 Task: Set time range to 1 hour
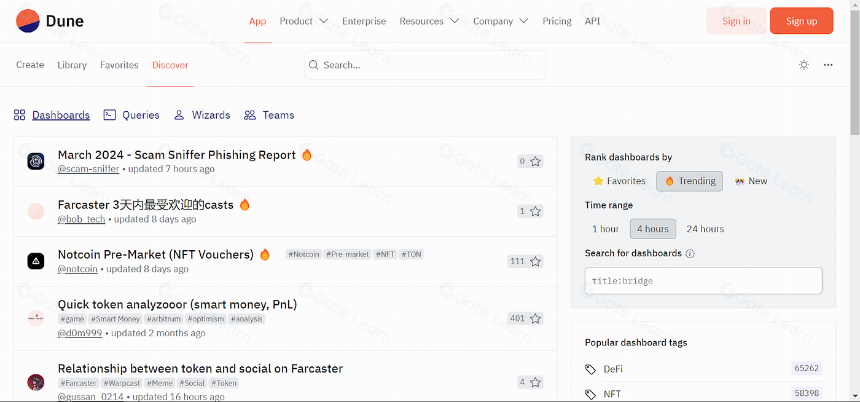coord(606,229)
